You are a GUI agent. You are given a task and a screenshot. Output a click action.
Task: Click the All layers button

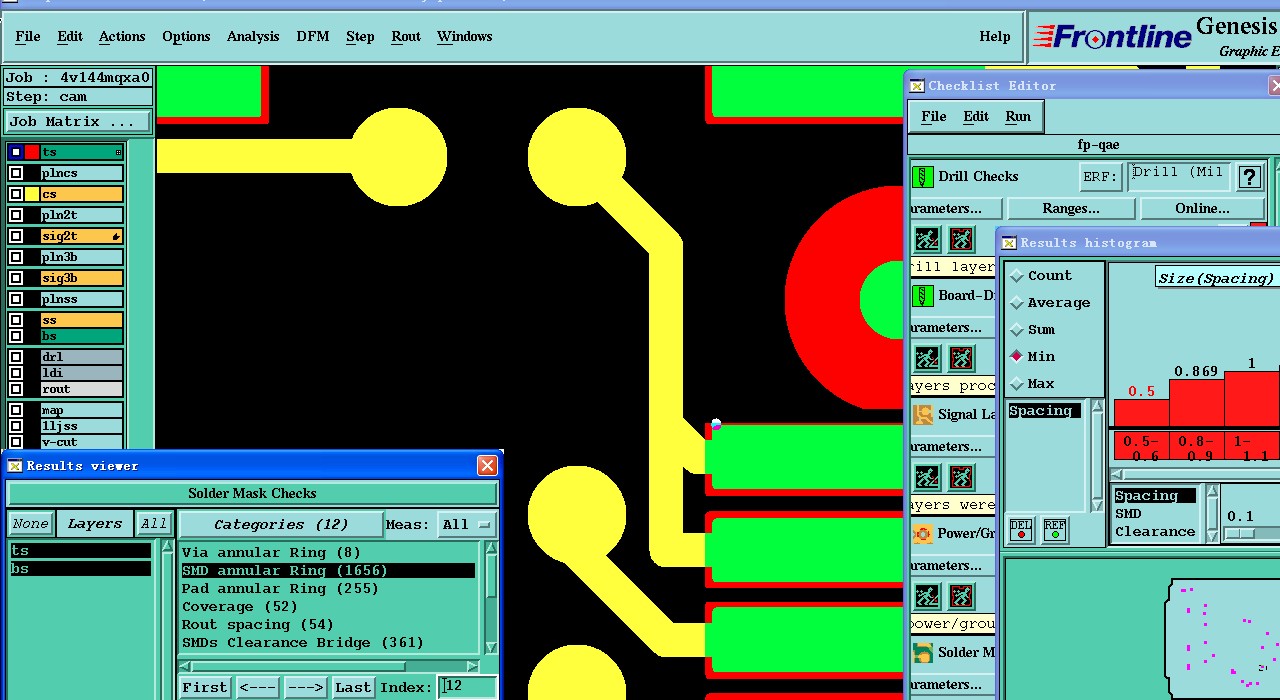[154, 524]
